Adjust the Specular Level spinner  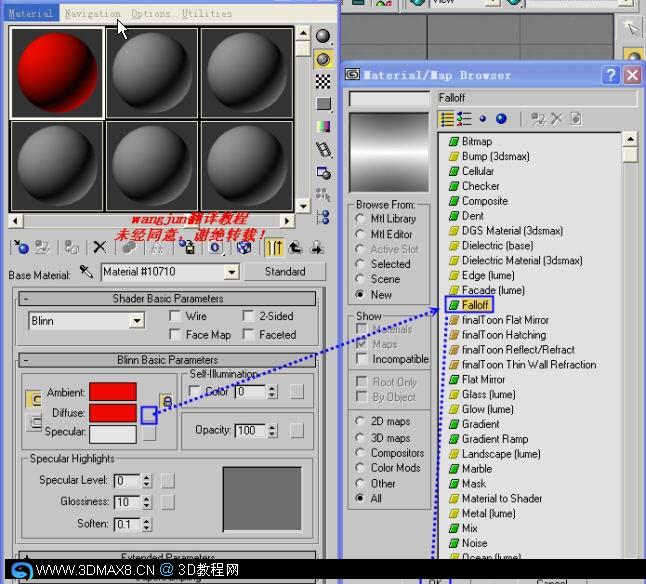tap(147, 481)
